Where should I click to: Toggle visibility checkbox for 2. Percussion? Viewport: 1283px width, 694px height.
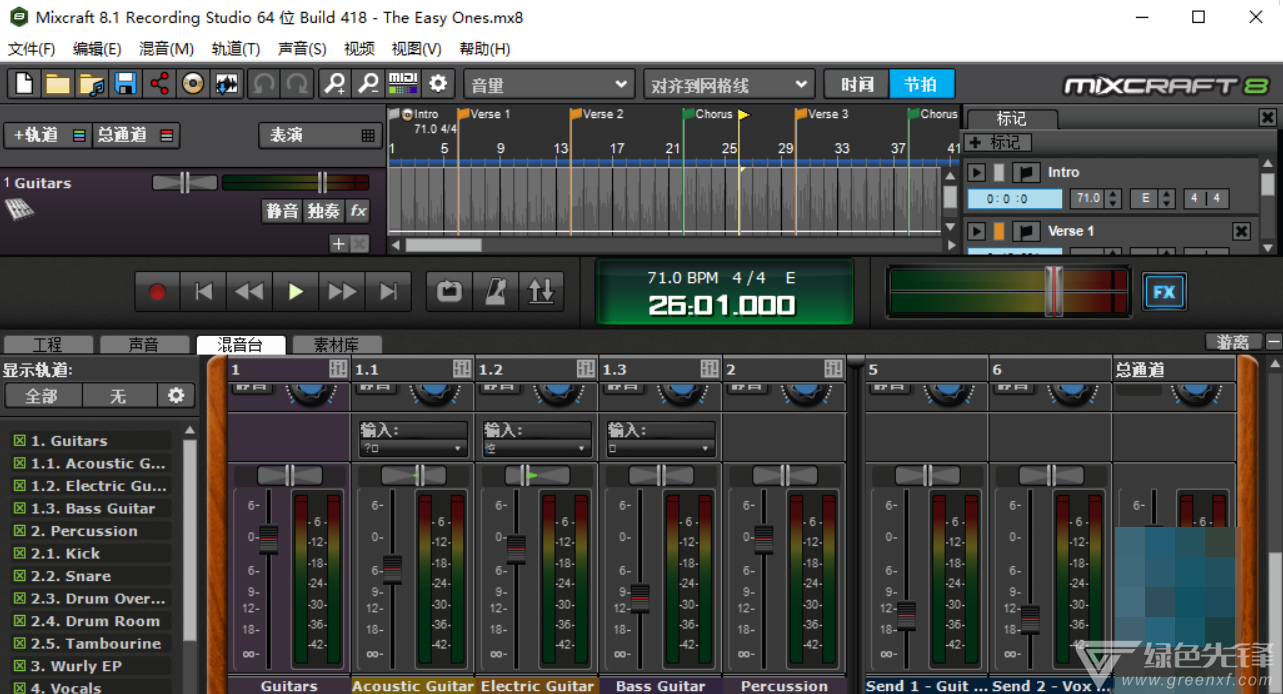click(x=19, y=531)
